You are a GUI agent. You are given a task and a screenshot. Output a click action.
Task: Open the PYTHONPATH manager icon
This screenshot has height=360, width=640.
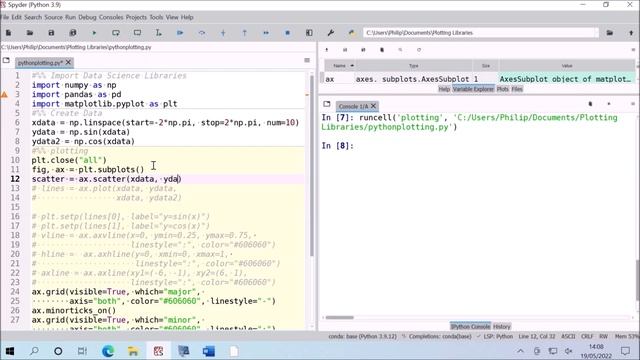click(351, 33)
